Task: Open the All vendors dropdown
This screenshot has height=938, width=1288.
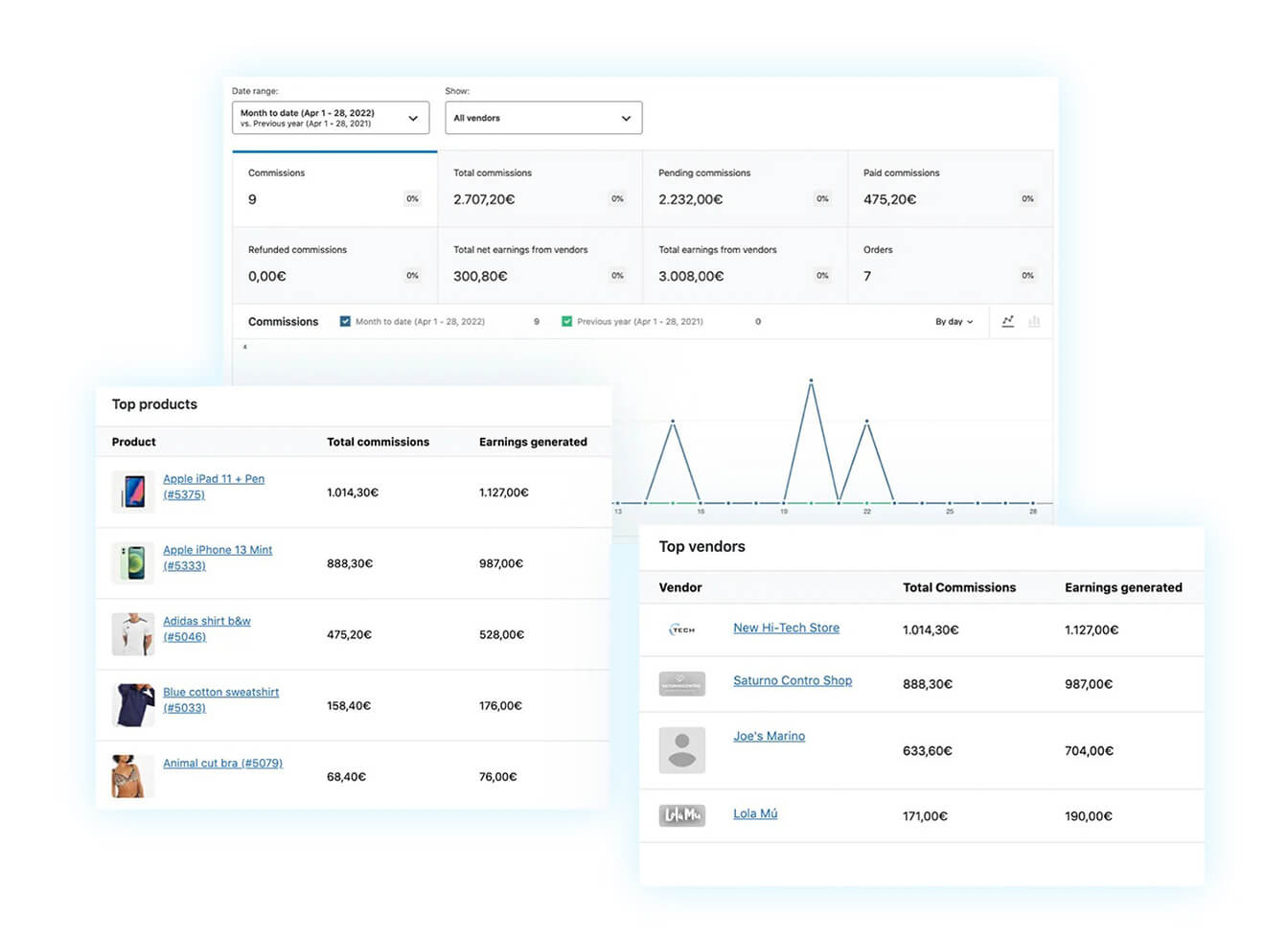Action: [543, 118]
